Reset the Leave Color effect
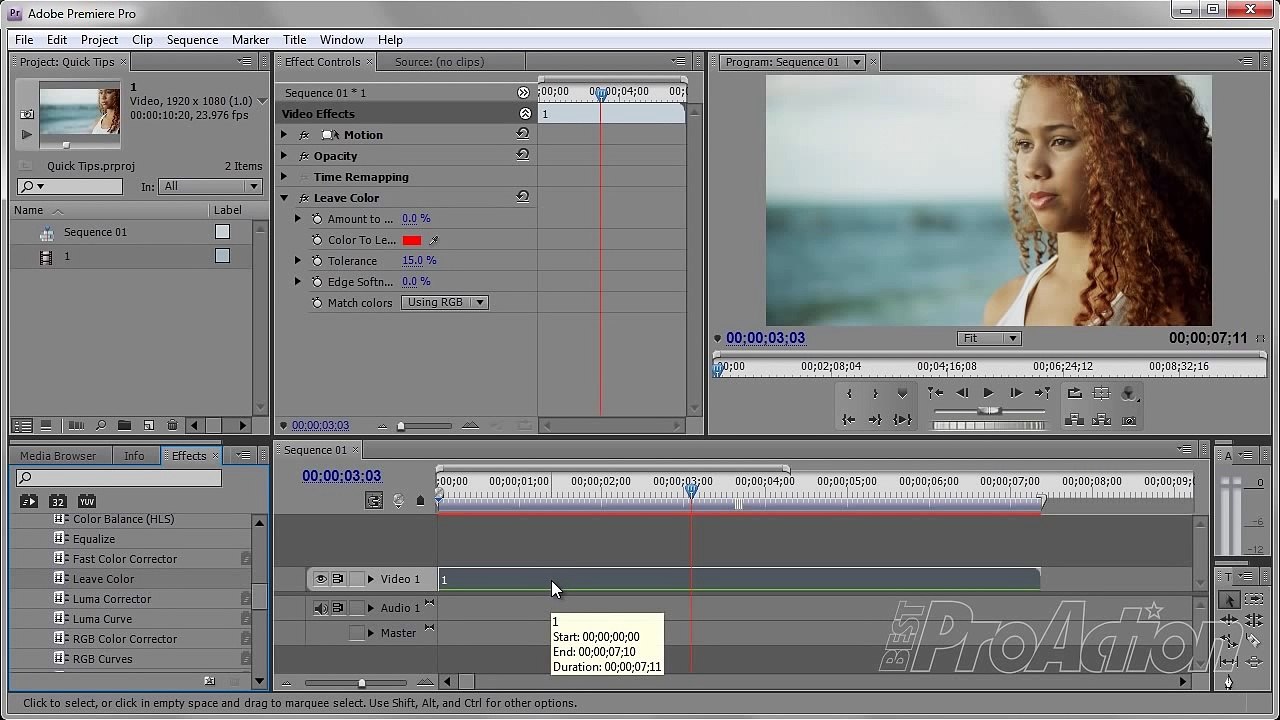 click(522, 197)
